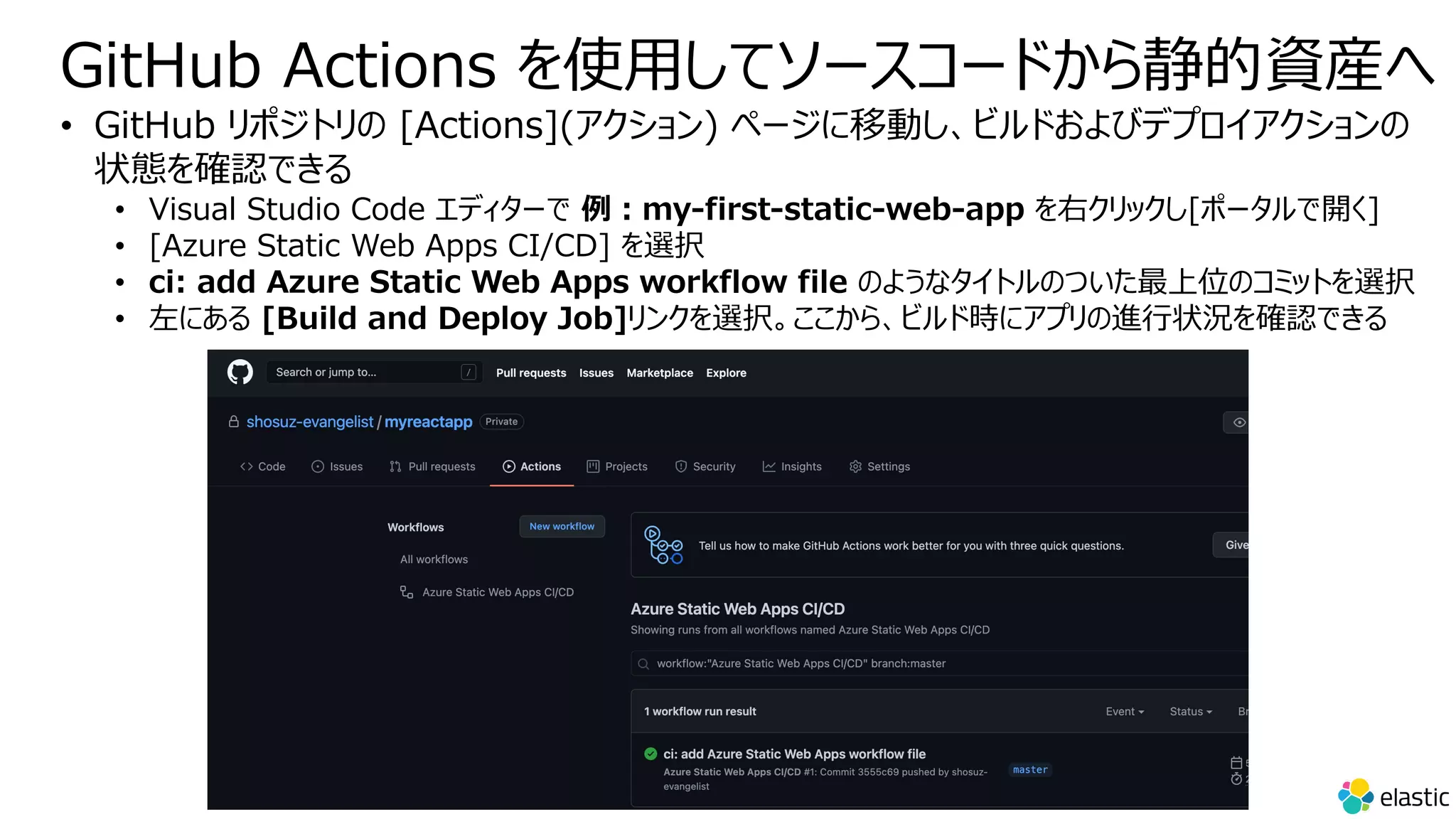Screen dimensions: 1456x819
Task: Click the Settings gear icon
Action: (x=855, y=466)
